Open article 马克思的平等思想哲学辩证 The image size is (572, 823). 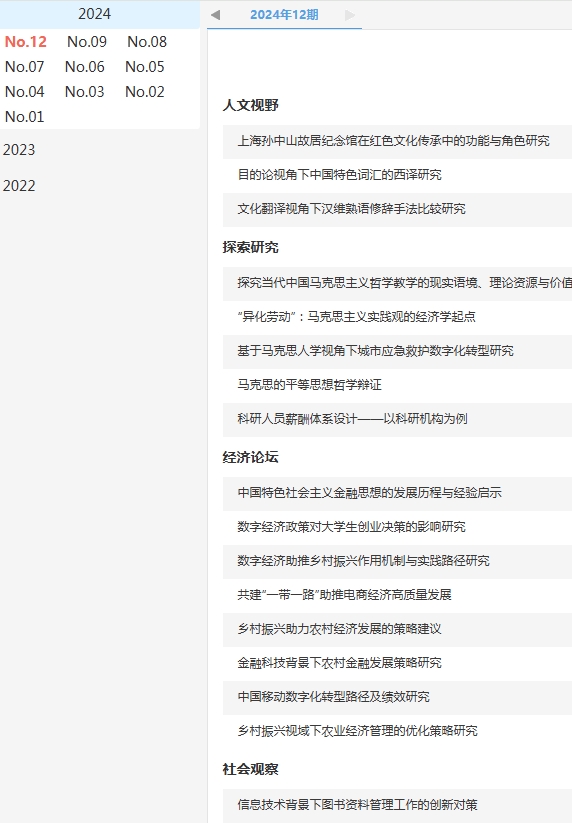(310, 385)
